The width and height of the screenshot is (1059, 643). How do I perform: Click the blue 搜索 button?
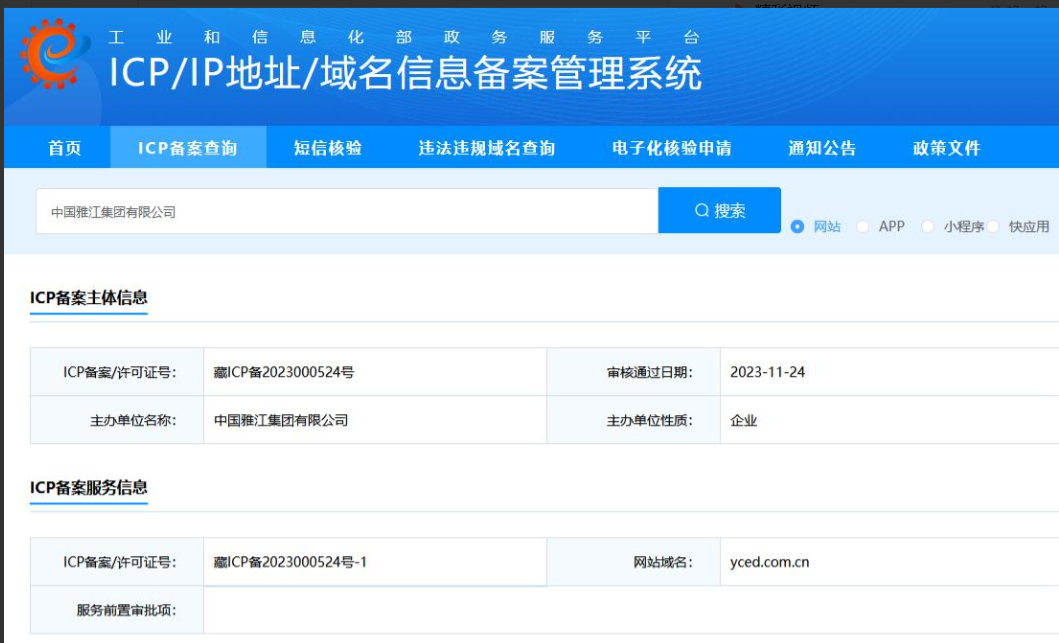(x=719, y=211)
